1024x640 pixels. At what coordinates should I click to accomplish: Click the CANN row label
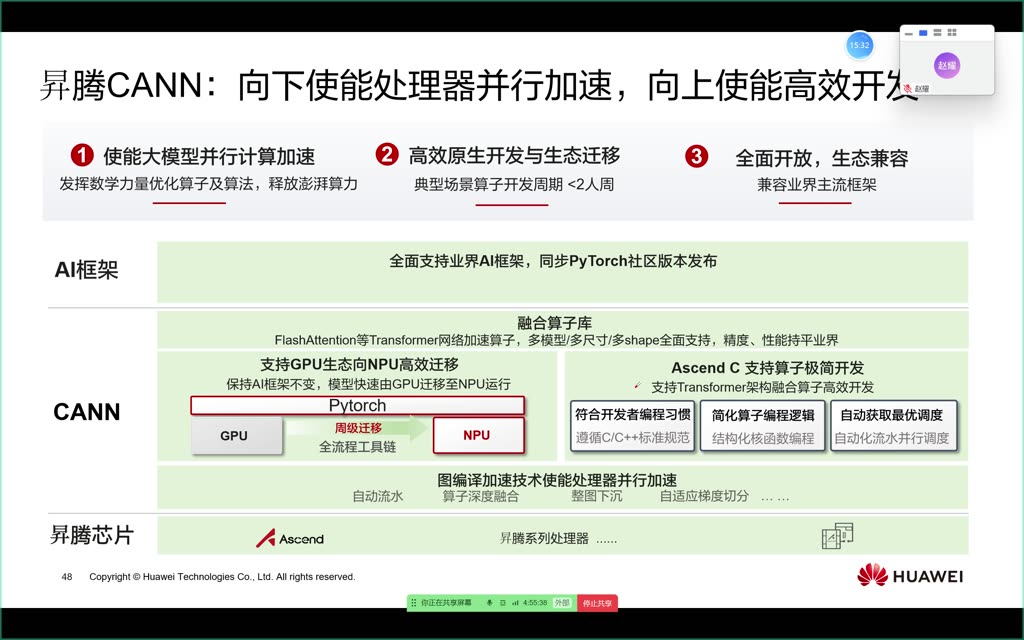[87, 412]
